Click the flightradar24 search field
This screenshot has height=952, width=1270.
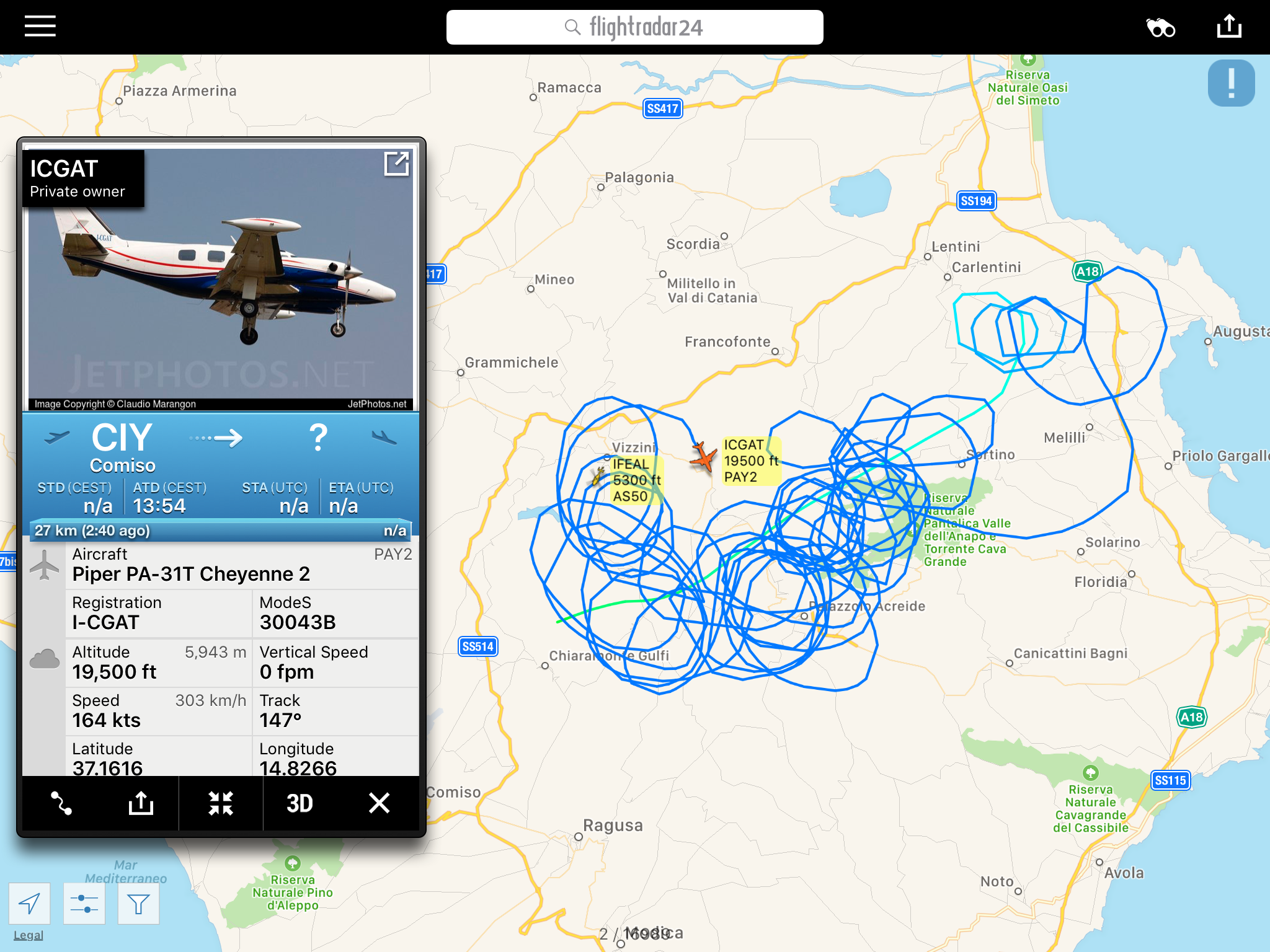point(634,27)
